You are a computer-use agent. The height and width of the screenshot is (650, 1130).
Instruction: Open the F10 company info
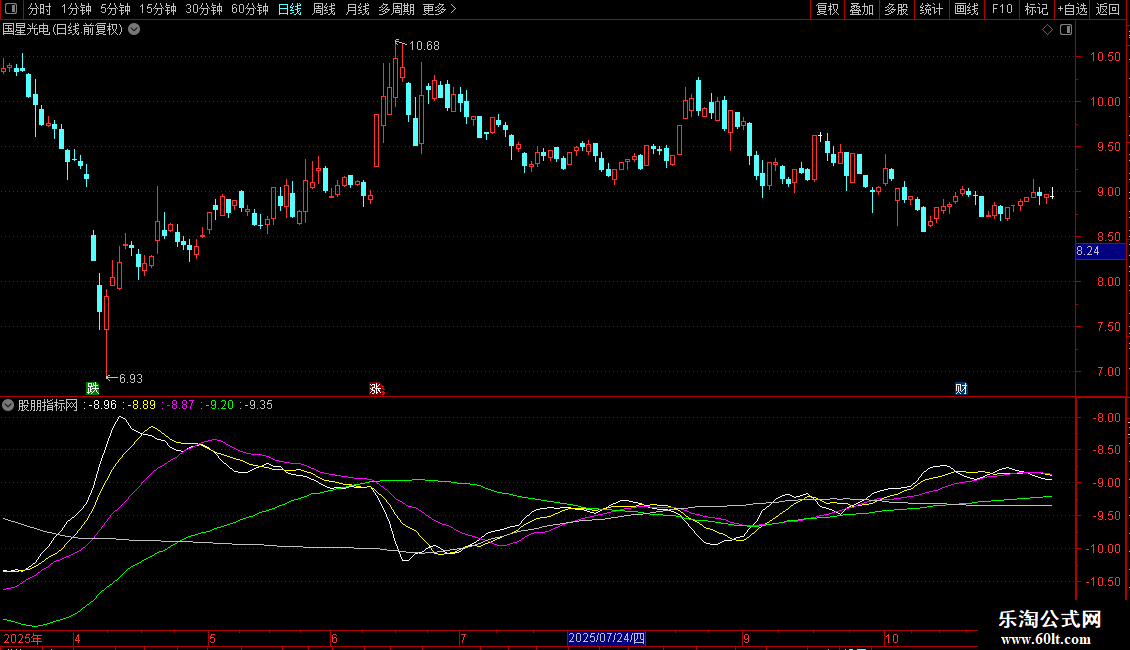[1002, 10]
